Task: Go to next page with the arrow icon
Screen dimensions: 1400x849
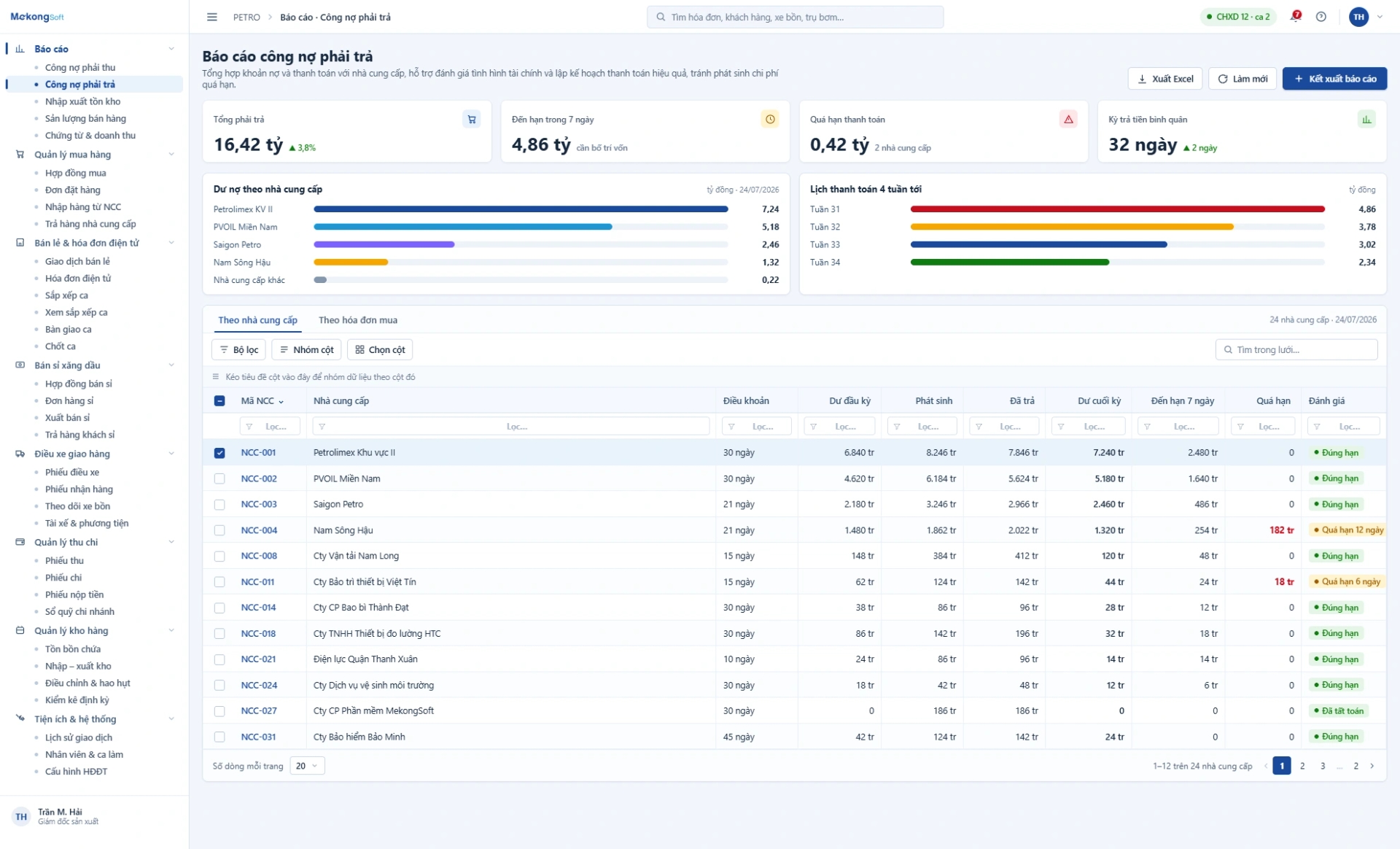Action: pyautogui.click(x=1372, y=766)
